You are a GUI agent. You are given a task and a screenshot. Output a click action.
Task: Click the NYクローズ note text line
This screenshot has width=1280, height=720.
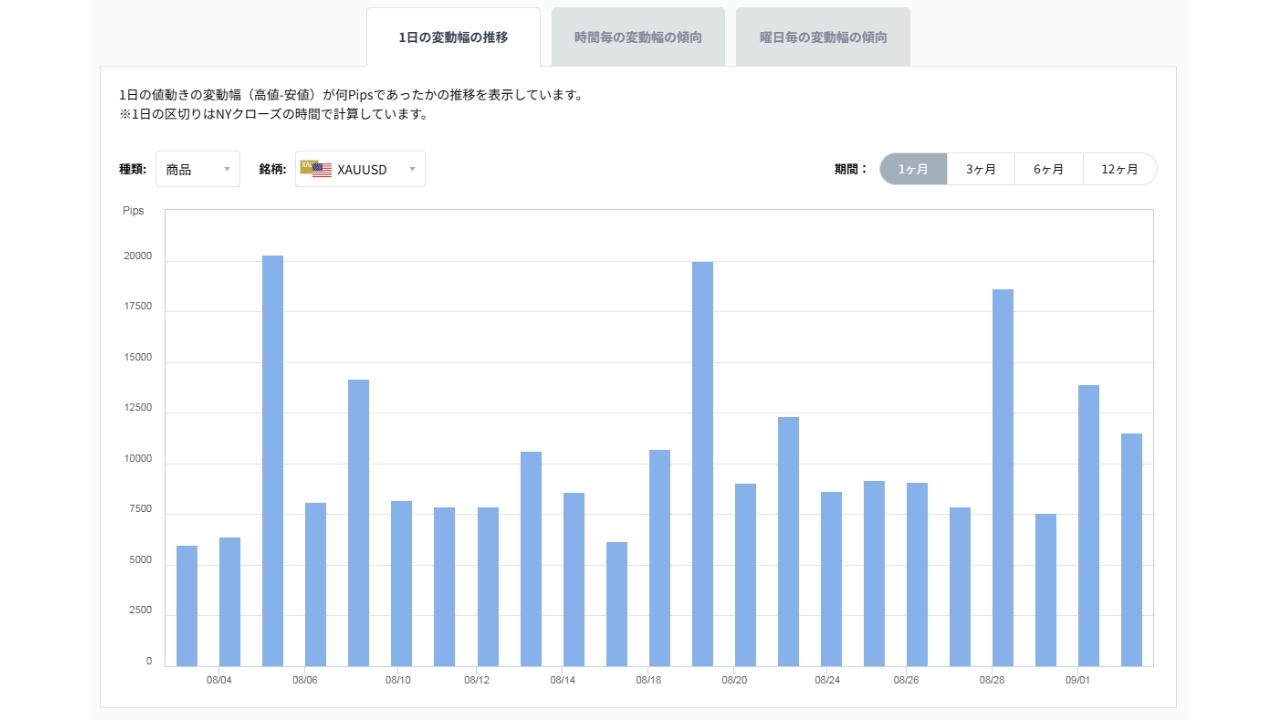[x=273, y=114]
